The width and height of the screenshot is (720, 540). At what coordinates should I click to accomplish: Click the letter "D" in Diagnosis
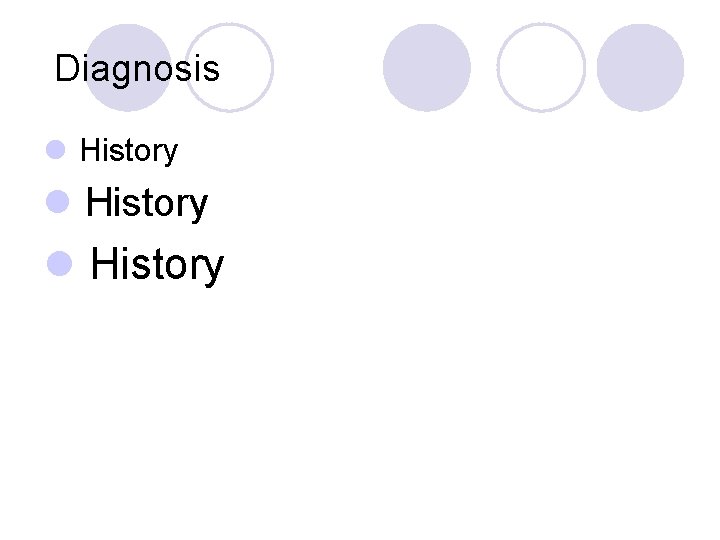[x=67, y=68]
